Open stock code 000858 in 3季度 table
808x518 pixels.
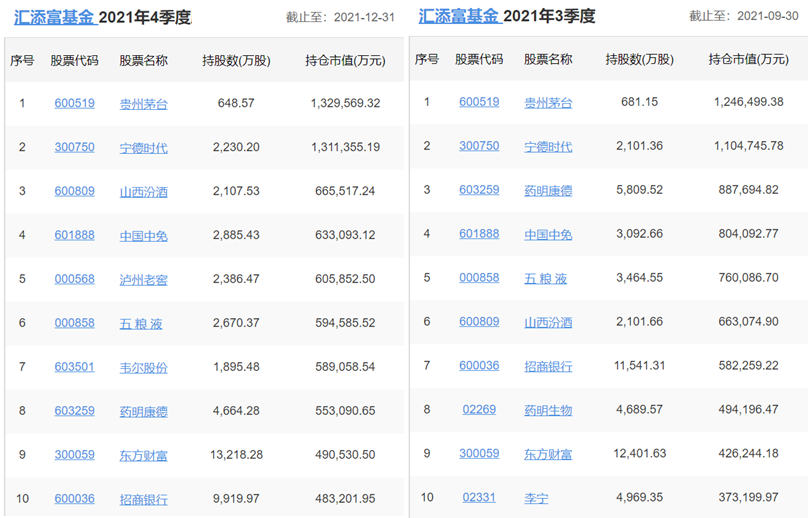click(479, 278)
